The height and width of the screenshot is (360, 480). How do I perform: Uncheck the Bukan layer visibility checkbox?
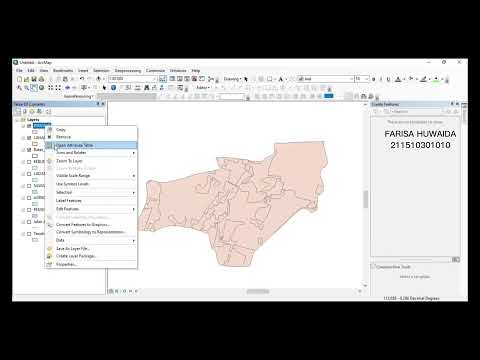click(29, 150)
